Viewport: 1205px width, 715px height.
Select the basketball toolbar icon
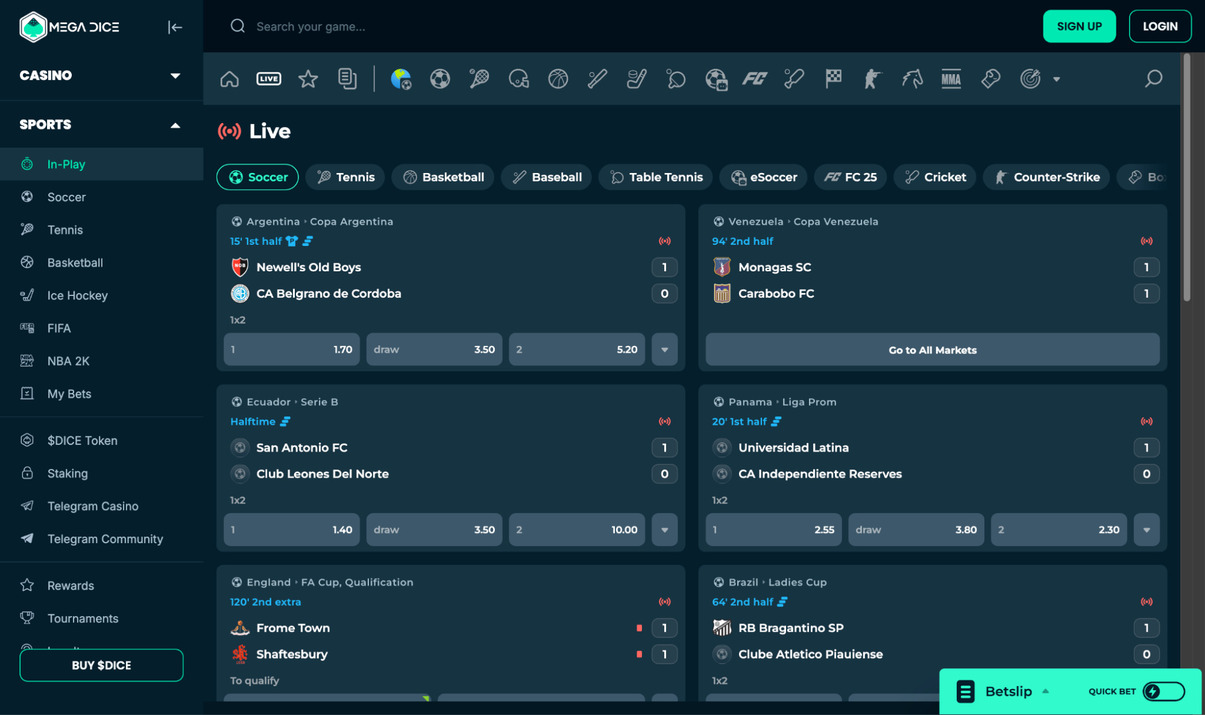pos(558,79)
